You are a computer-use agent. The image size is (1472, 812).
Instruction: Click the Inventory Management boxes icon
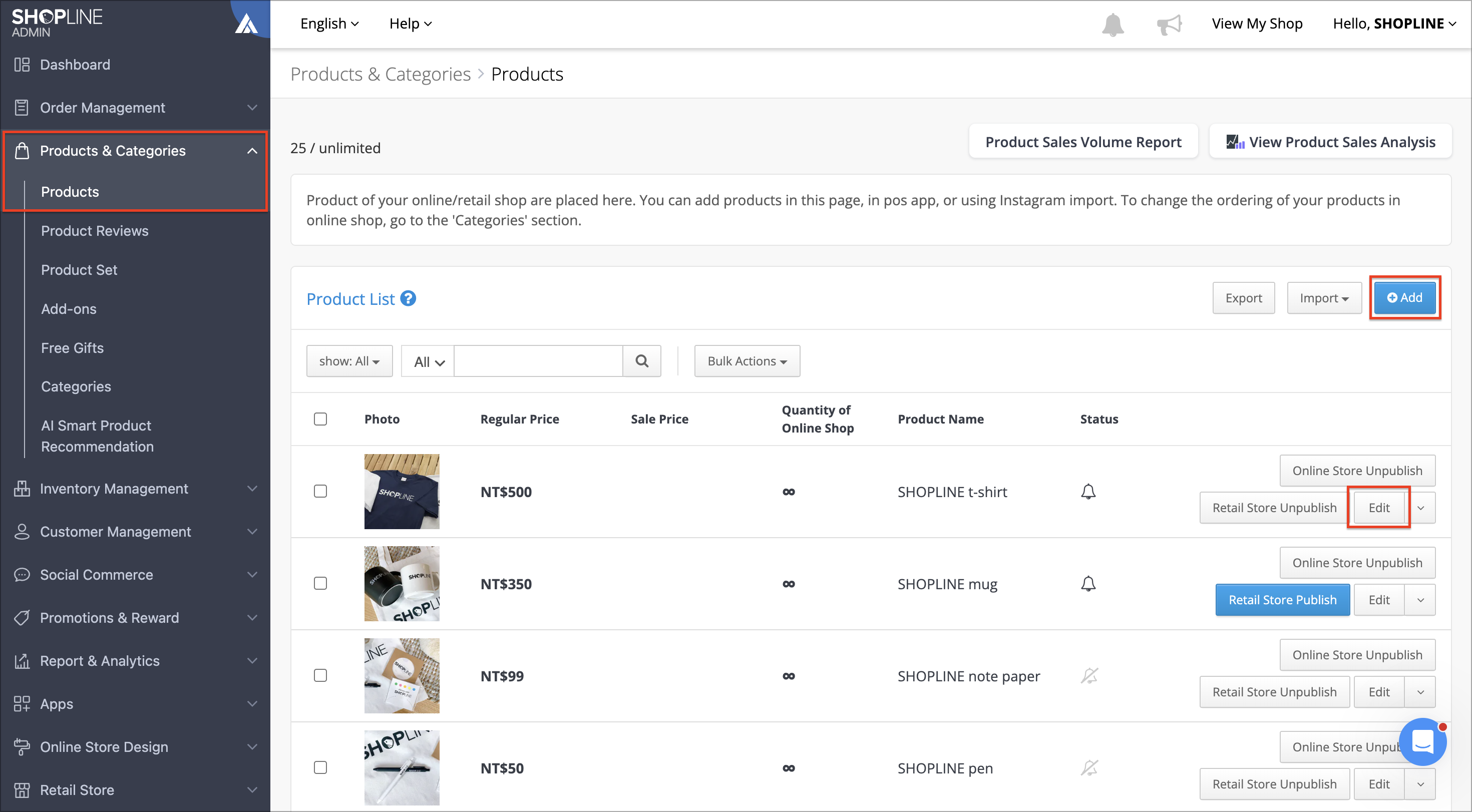tap(22, 489)
